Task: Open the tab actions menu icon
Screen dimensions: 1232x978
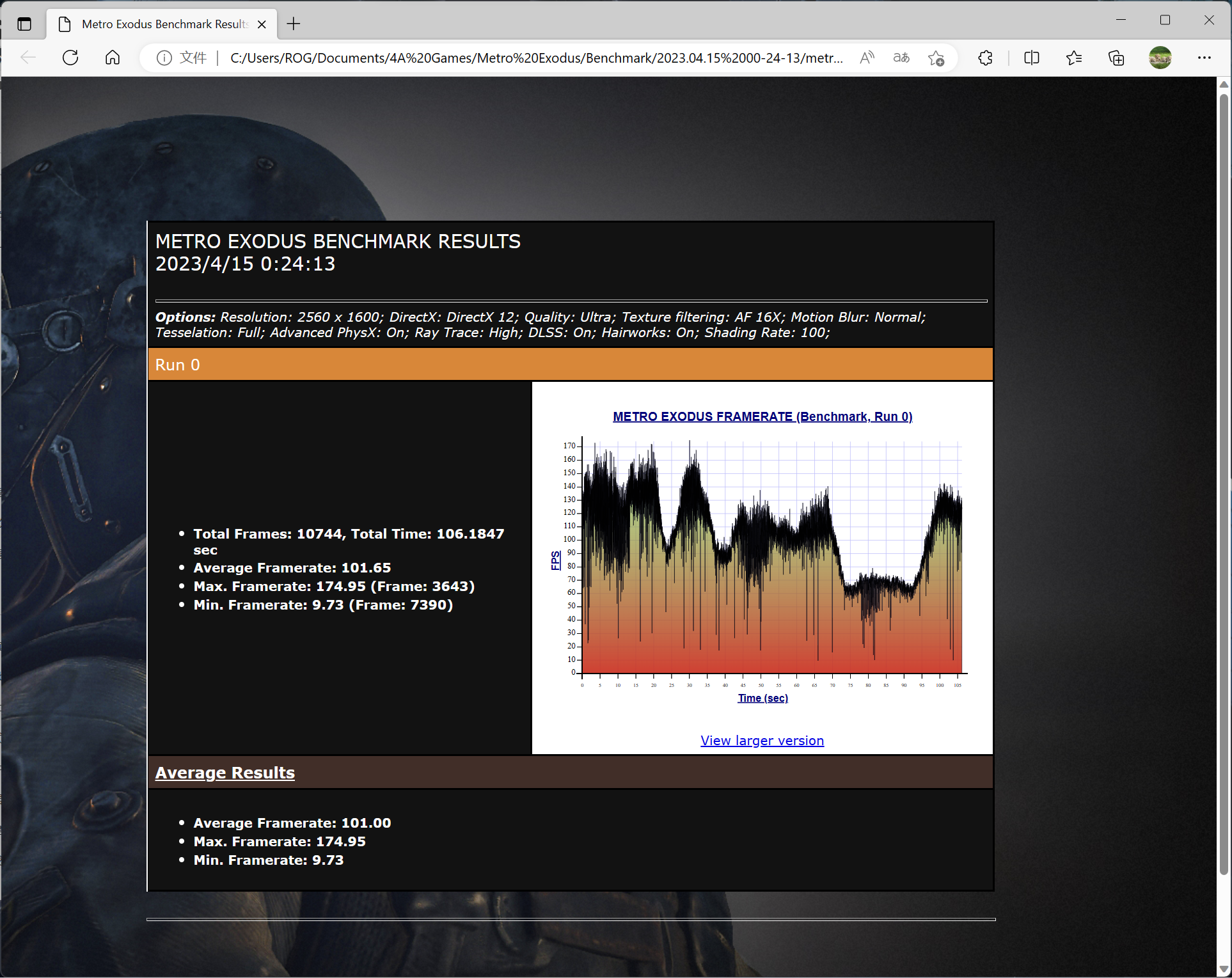Action: pos(24,24)
